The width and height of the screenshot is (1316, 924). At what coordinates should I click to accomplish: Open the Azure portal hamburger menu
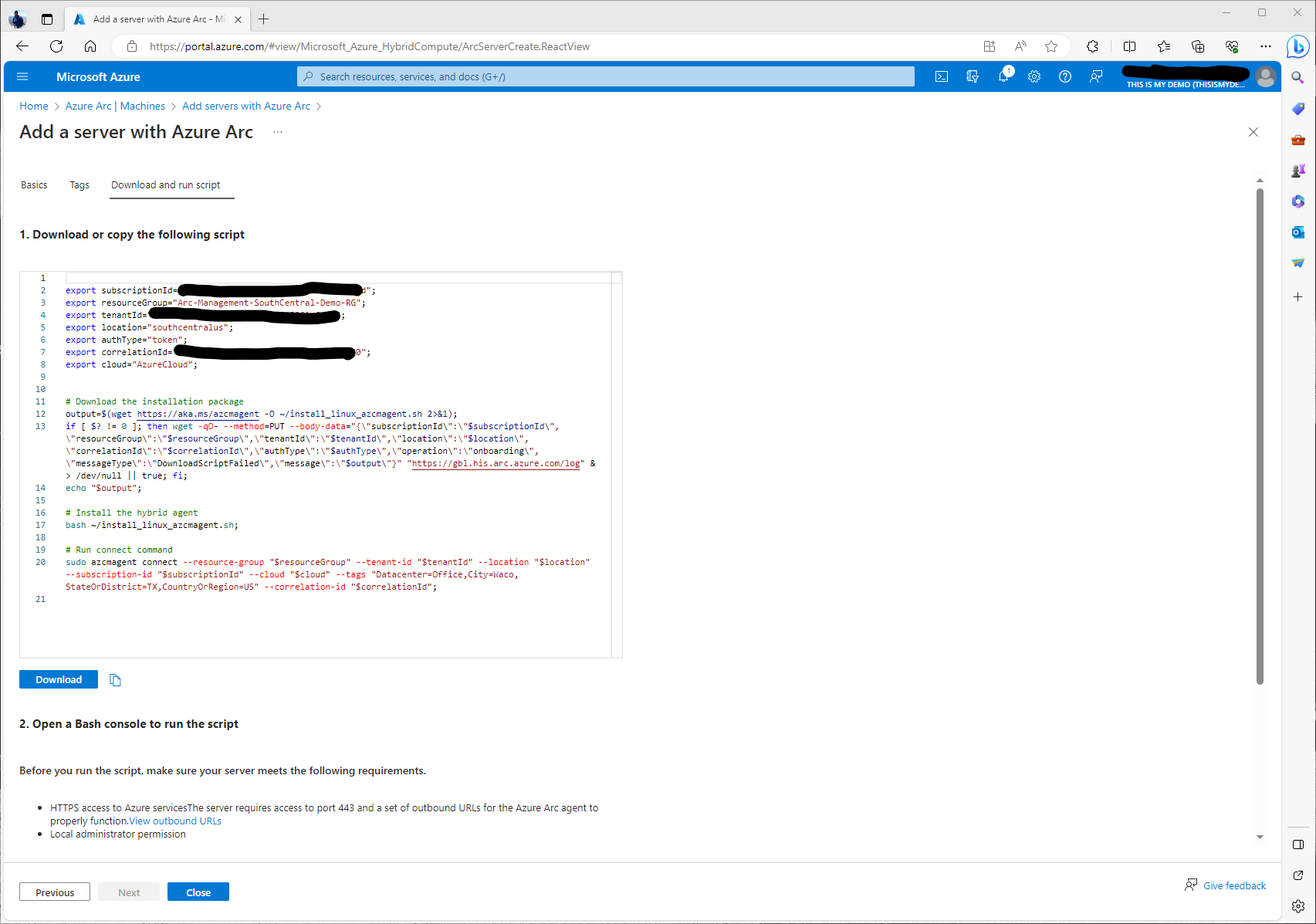(x=22, y=76)
